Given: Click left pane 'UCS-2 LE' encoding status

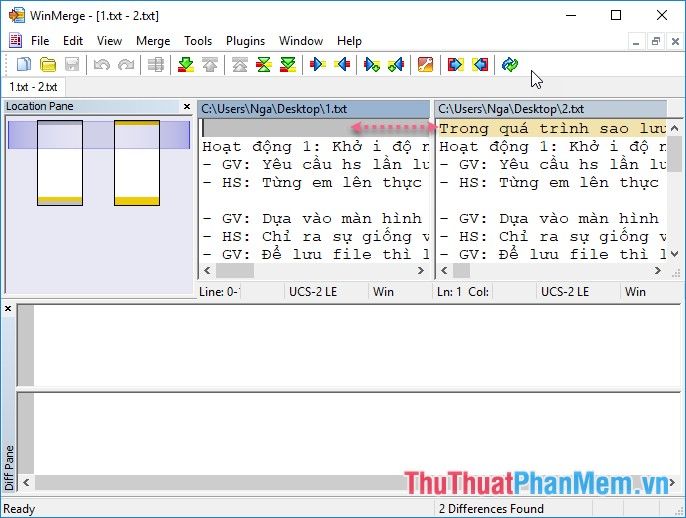Looking at the screenshot, I should (313, 292).
